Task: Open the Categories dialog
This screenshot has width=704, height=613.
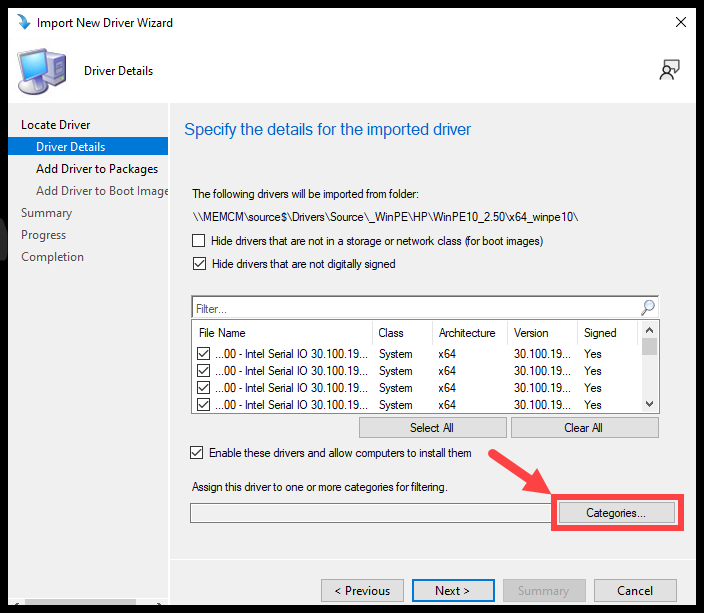Action: click(616, 513)
